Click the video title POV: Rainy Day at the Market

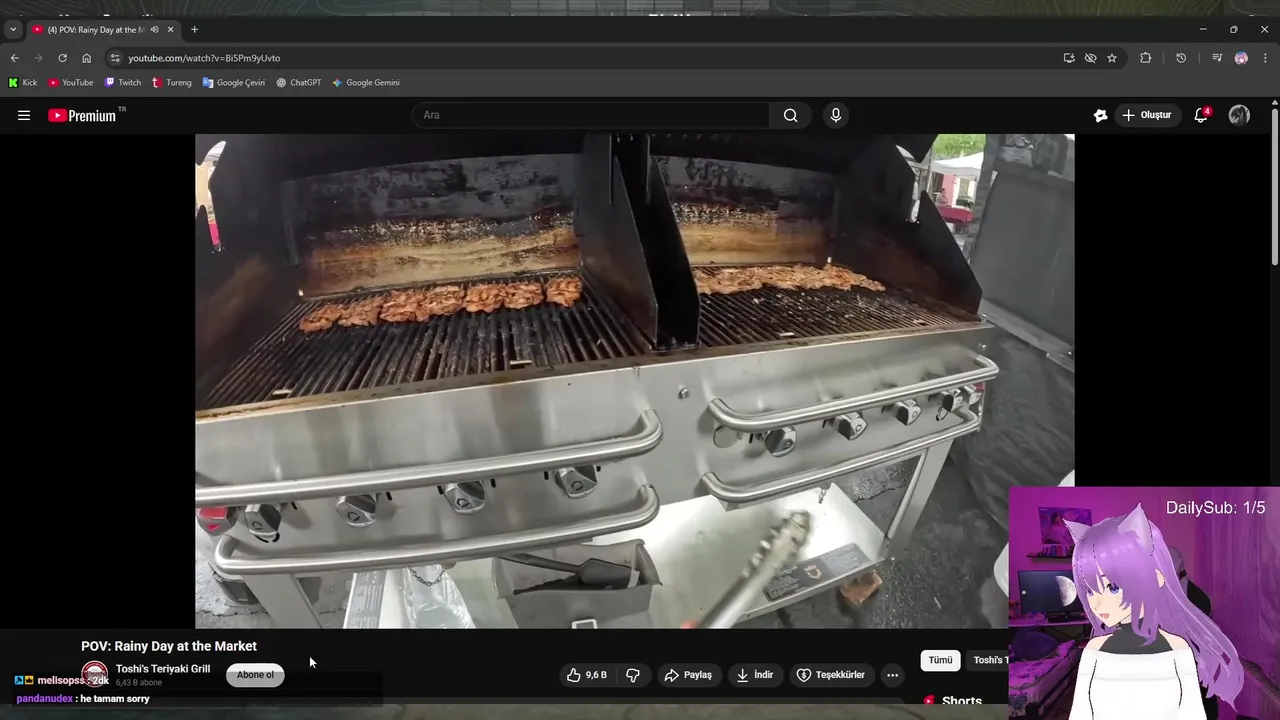pyautogui.click(x=169, y=646)
